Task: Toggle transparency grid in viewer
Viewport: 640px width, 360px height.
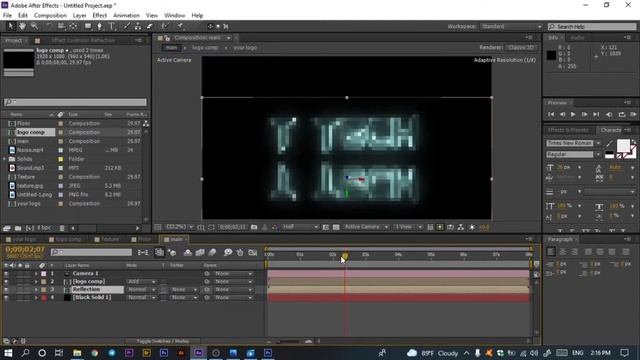Action: pyautogui.click(x=336, y=227)
